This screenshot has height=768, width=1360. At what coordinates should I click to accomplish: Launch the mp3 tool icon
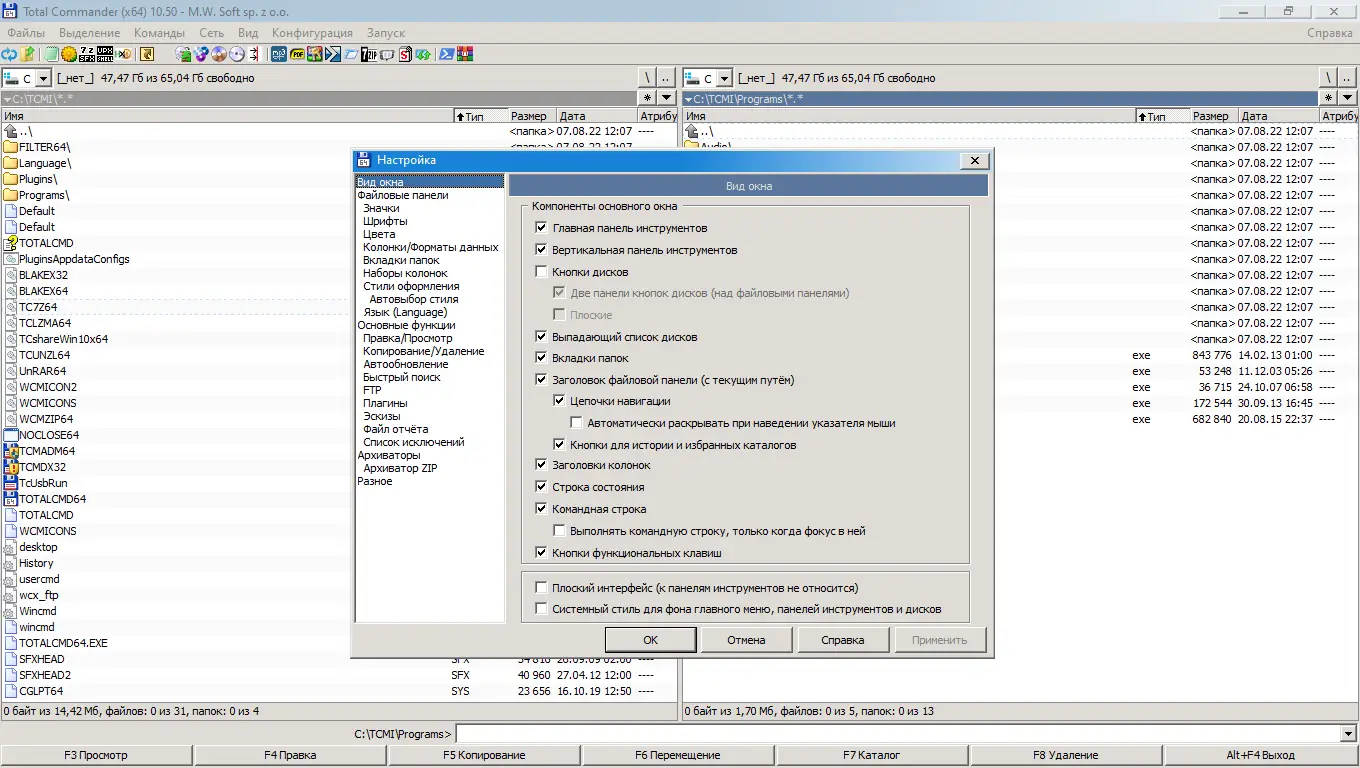tap(279, 54)
